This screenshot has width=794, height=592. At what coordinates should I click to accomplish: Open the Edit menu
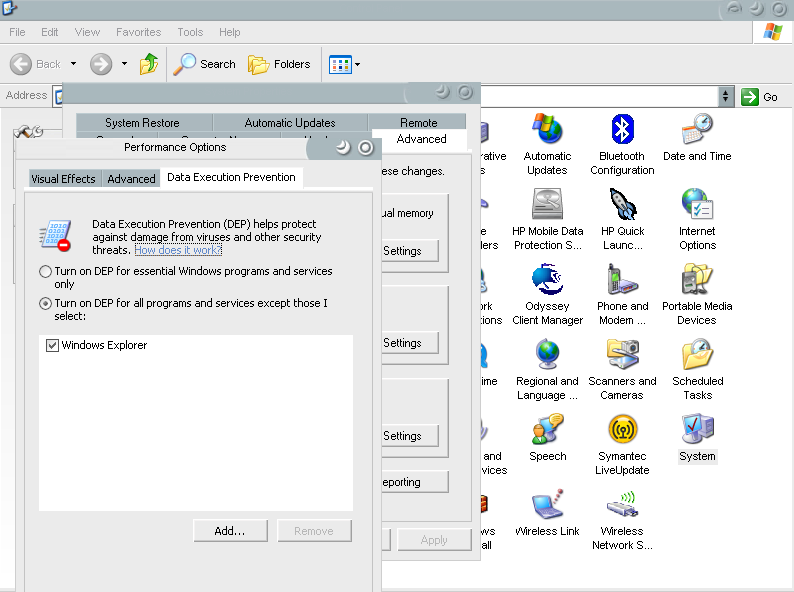(50, 32)
